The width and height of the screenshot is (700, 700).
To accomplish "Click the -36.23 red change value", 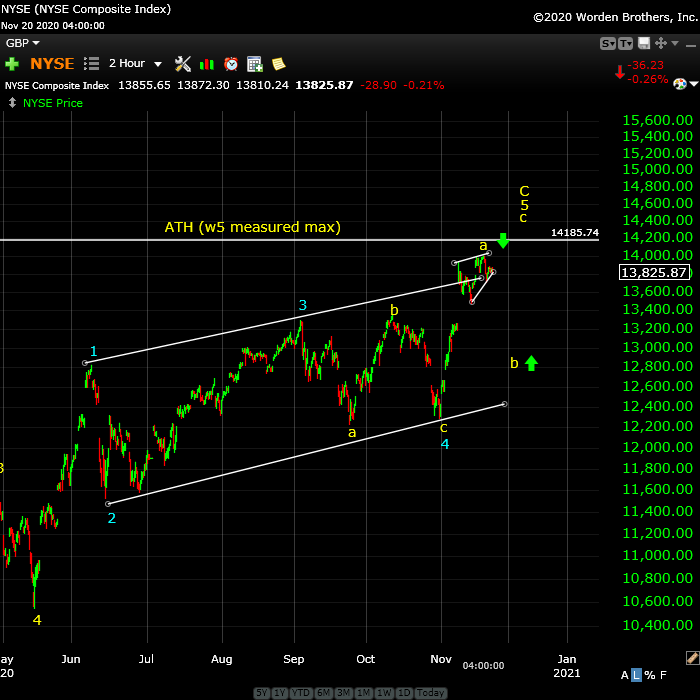I will (646, 65).
